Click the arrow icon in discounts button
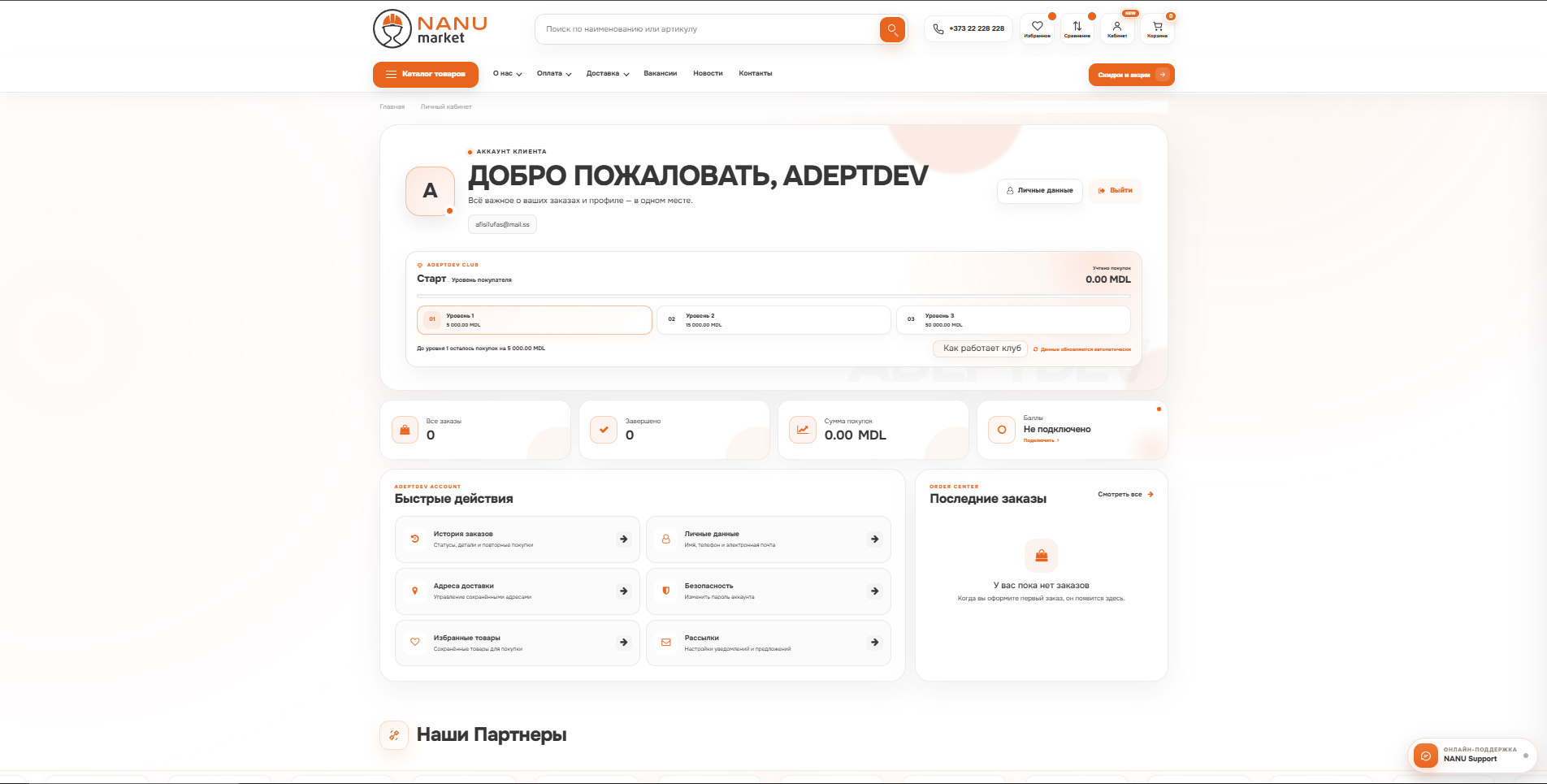Image resolution: width=1547 pixels, height=784 pixels. tap(1162, 75)
